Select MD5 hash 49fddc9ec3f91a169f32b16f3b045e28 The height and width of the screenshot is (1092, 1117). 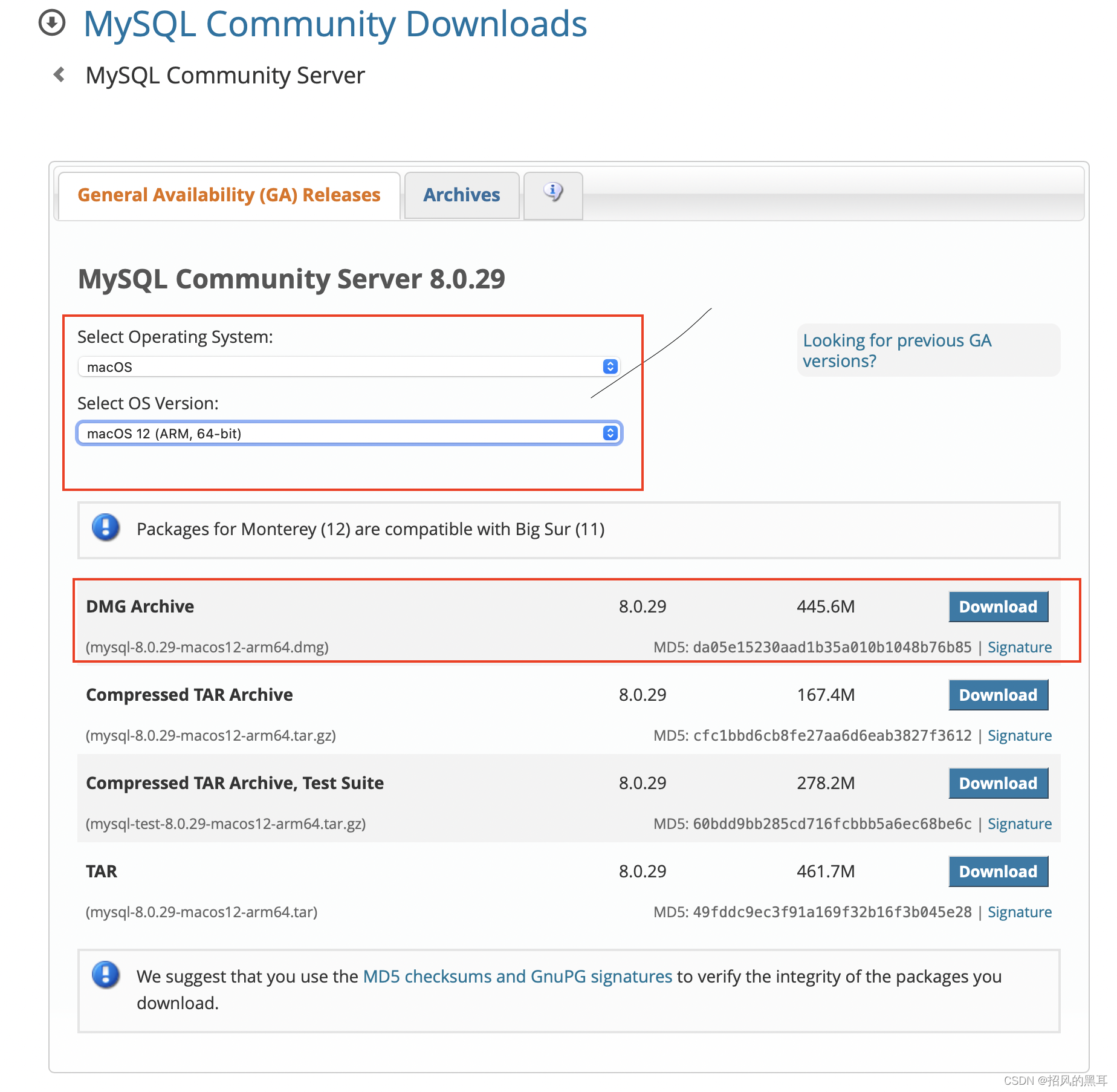tap(832, 912)
